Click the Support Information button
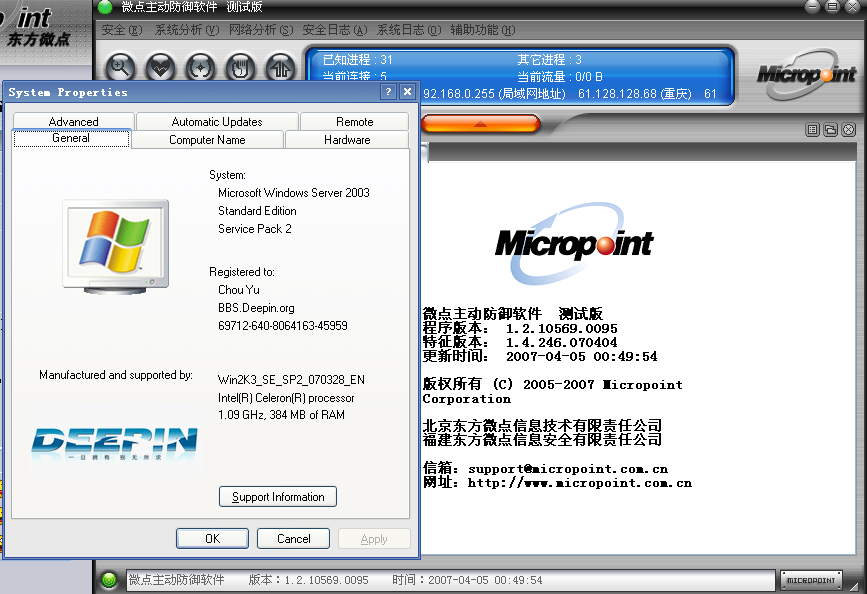 pyautogui.click(x=278, y=497)
